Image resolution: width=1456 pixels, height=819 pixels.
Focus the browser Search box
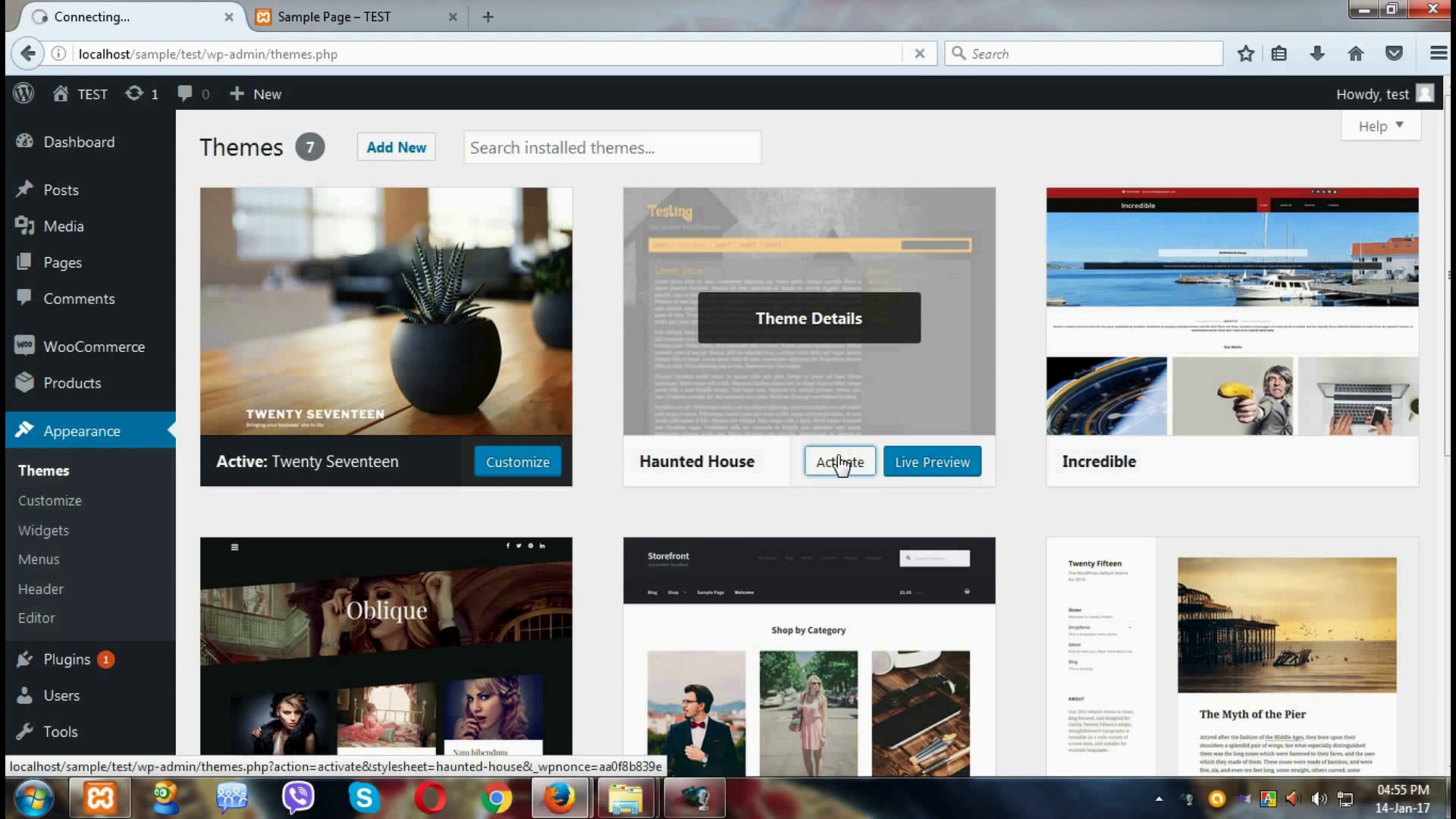click(1084, 54)
